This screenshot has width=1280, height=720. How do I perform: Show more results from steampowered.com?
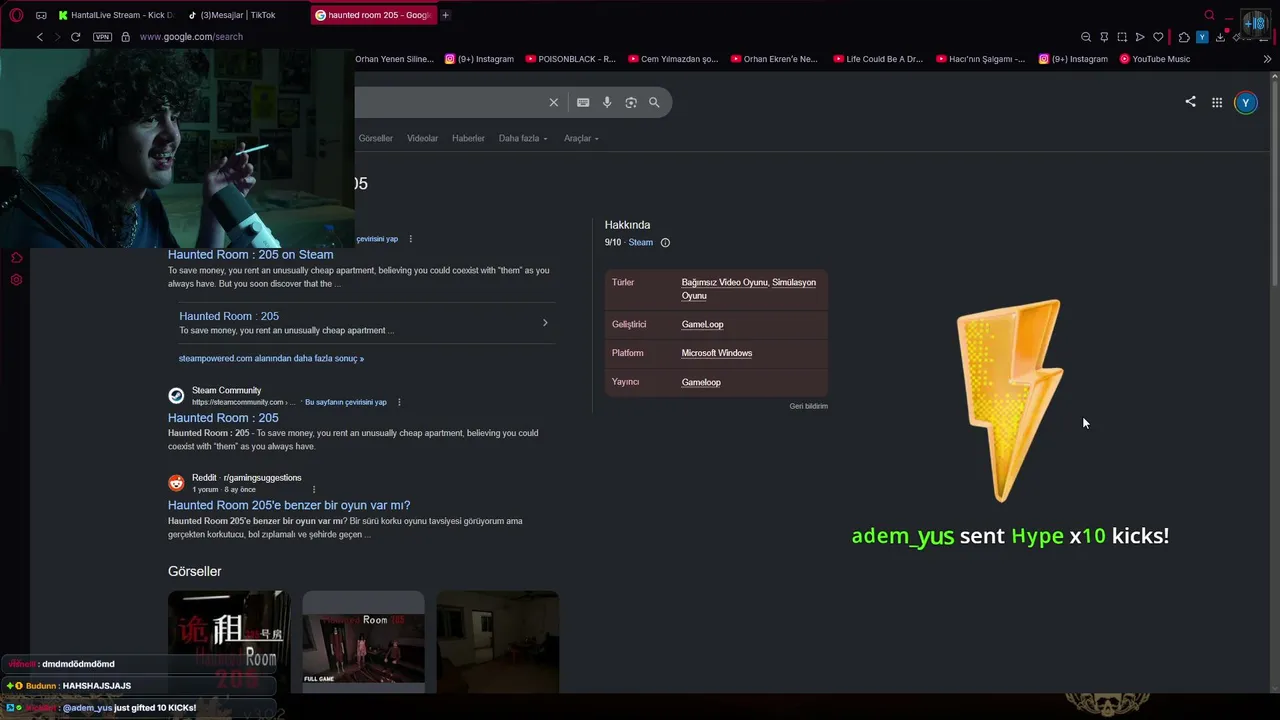[x=271, y=358]
